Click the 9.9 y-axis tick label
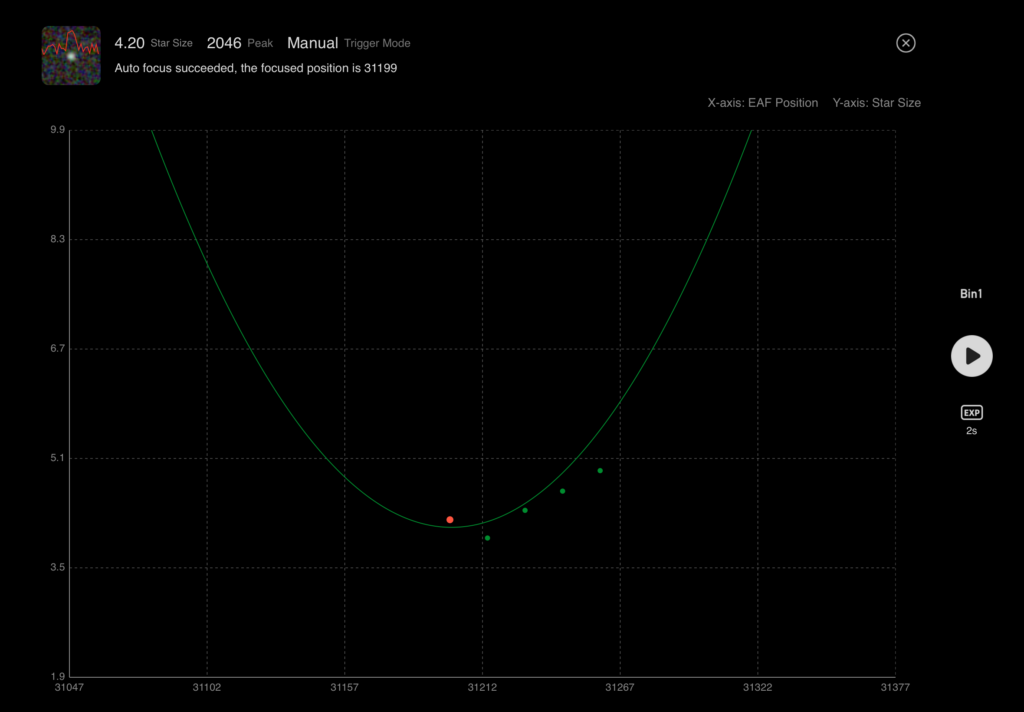The height and width of the screenshot is (712, 1024). (57, 130)
